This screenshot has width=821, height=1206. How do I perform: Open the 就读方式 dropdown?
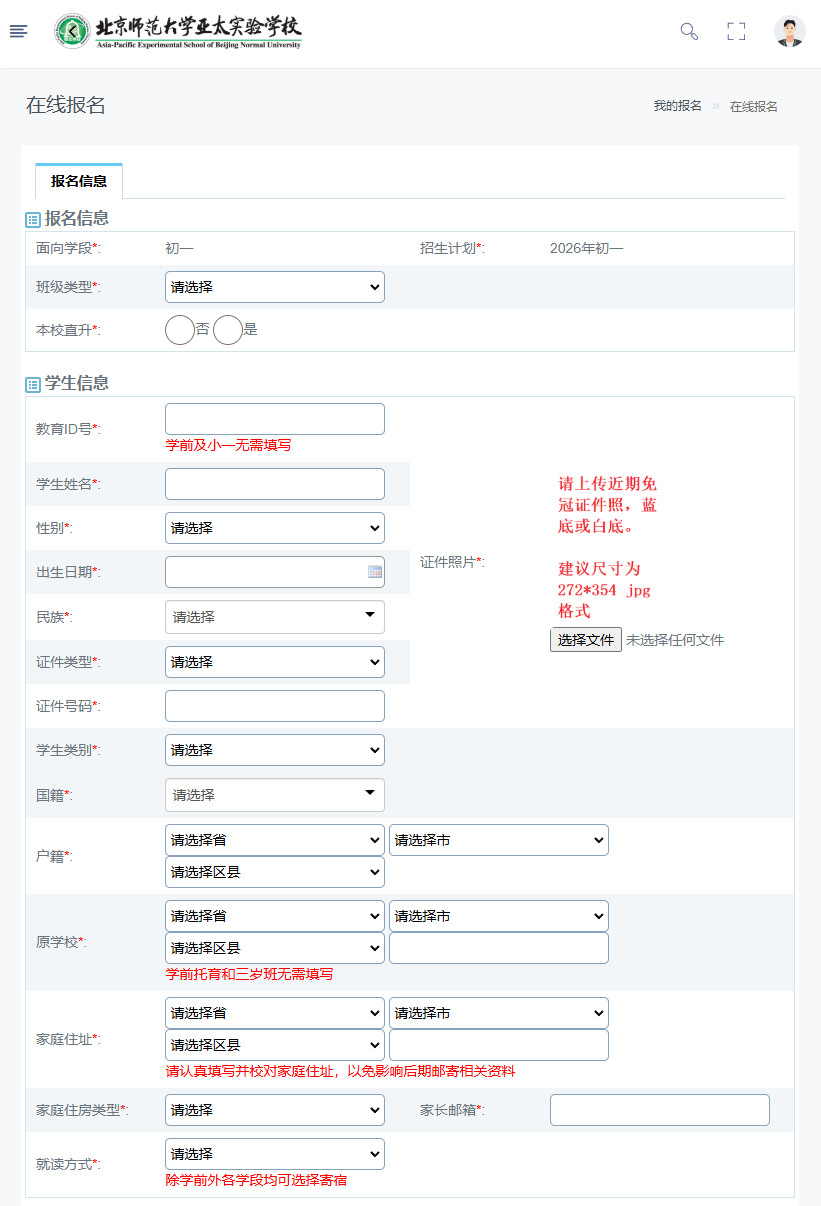point(274,1154)
